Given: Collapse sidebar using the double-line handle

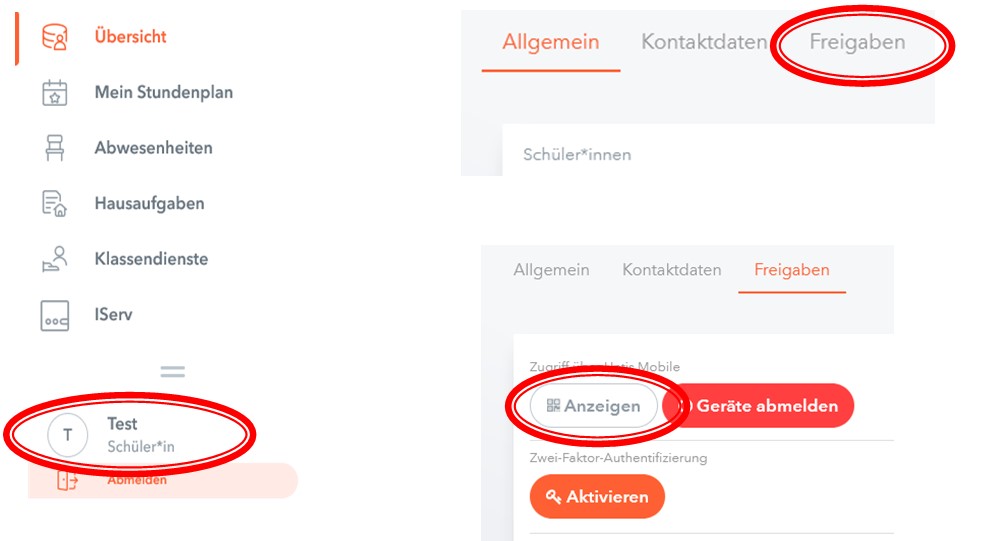Looking at the screenshot, I should click(173, 371).
